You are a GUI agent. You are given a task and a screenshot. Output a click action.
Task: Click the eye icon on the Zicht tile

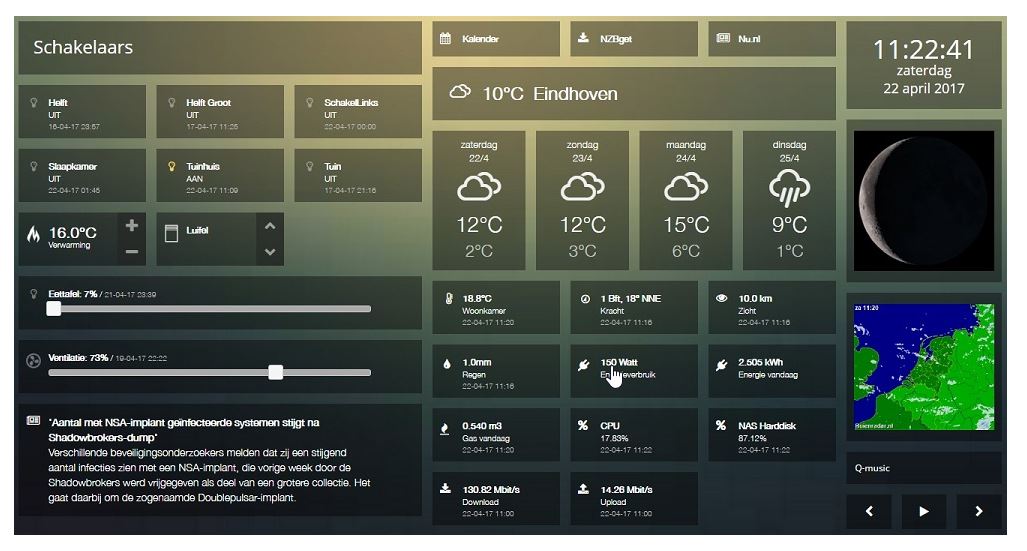click(x=722, y=298)
